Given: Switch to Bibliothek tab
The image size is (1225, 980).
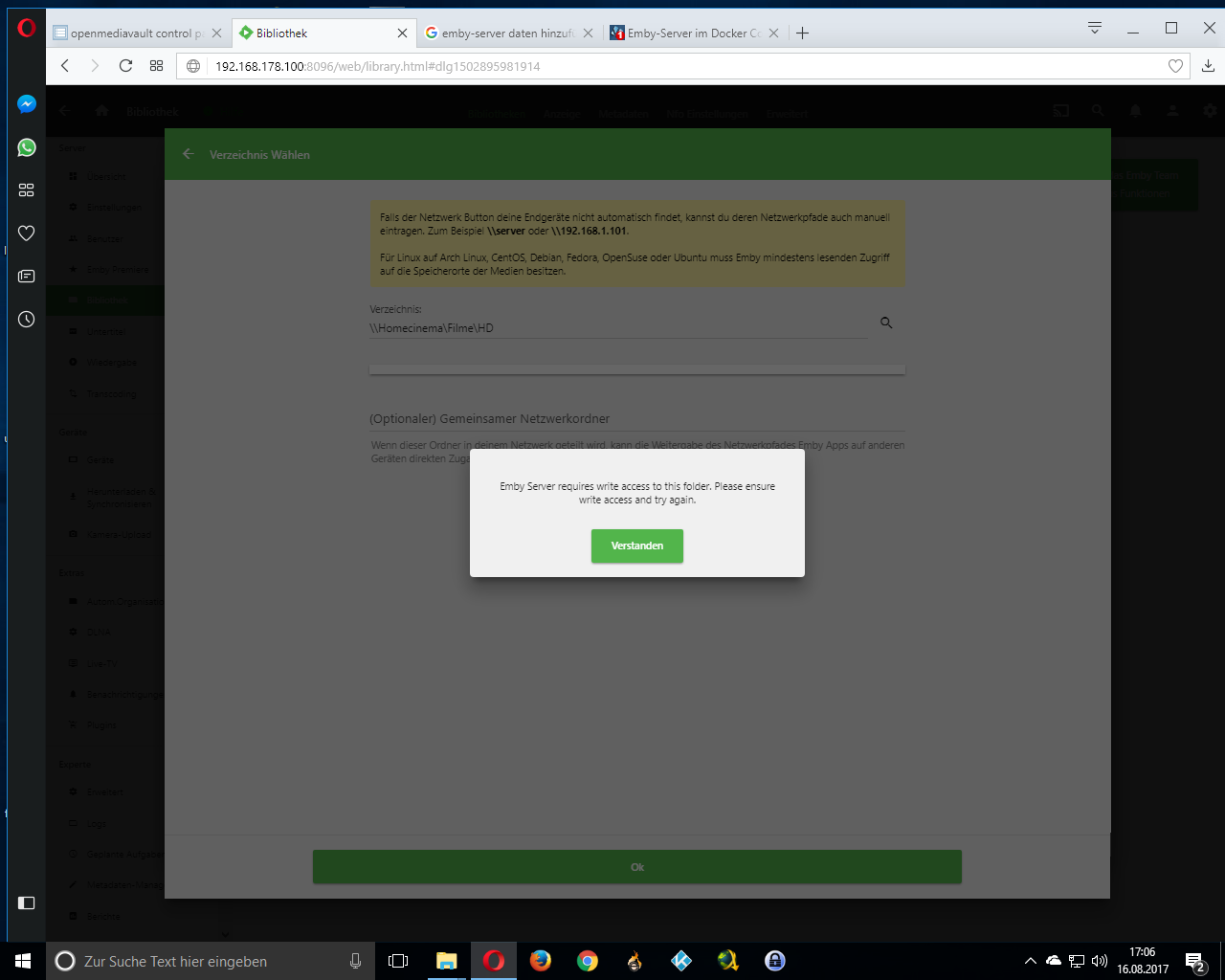Looking at the screenshot, I should pyautogui.click(x=323, y=33).
